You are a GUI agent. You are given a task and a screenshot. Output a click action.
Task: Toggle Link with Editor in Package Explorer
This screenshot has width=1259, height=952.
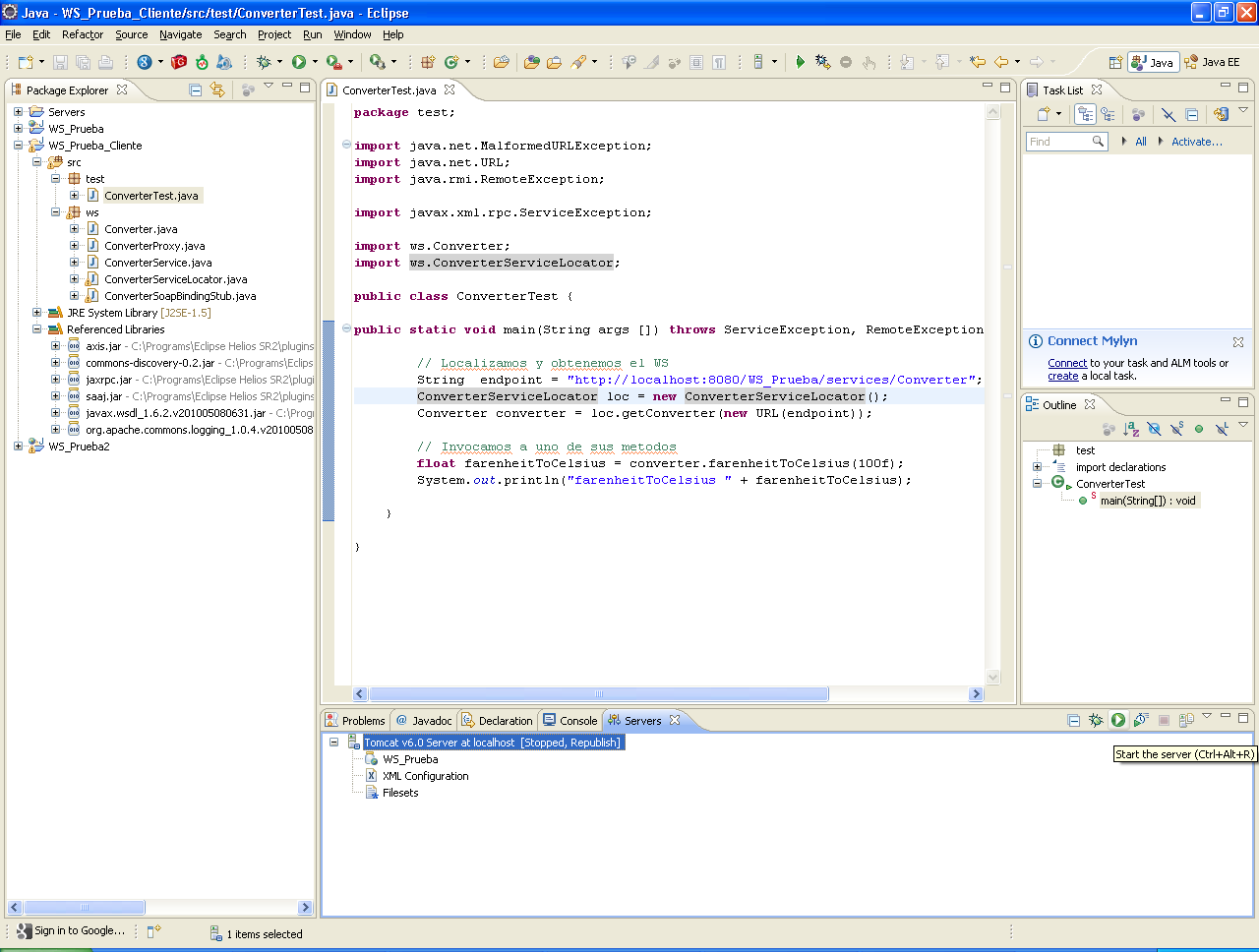click(217, 89)
